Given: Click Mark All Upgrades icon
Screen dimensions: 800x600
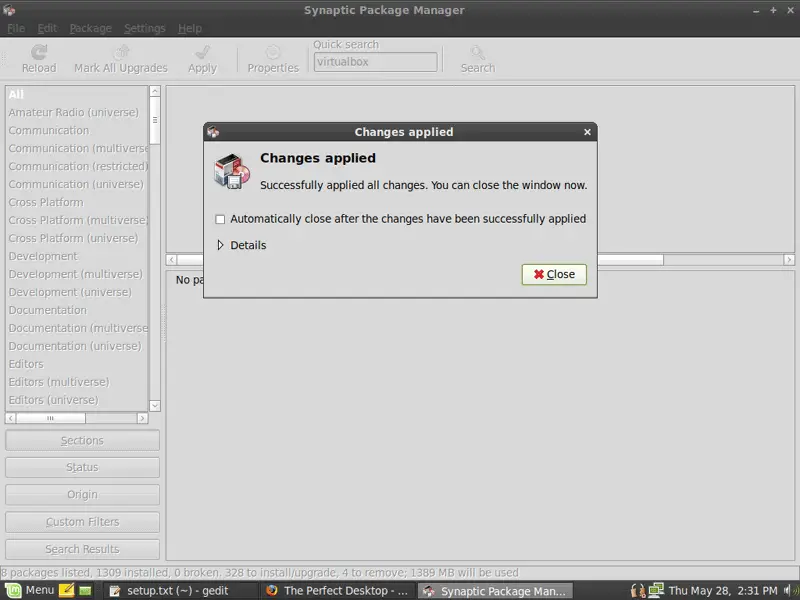Looking at the screenshot, I should pos(121,52).
